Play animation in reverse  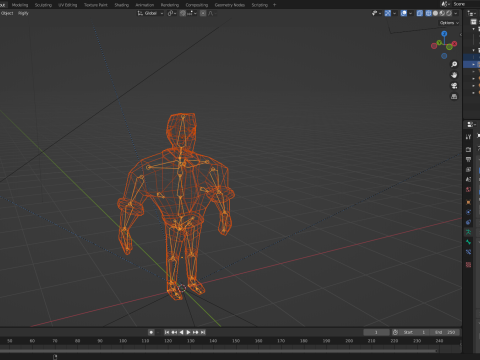click(181, 332)
